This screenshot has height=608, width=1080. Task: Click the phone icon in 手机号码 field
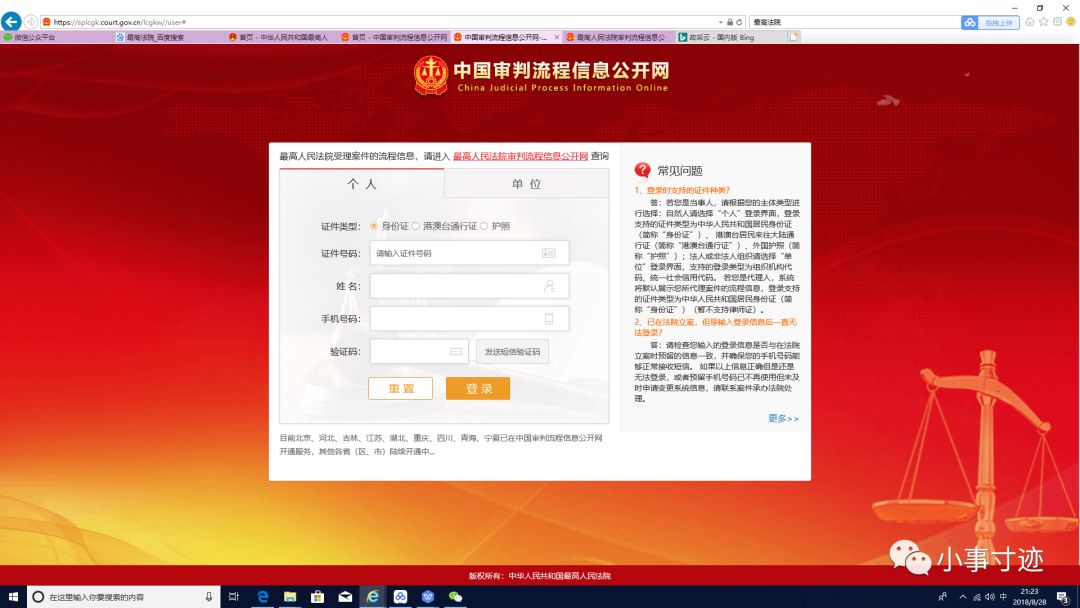point(549,318)
